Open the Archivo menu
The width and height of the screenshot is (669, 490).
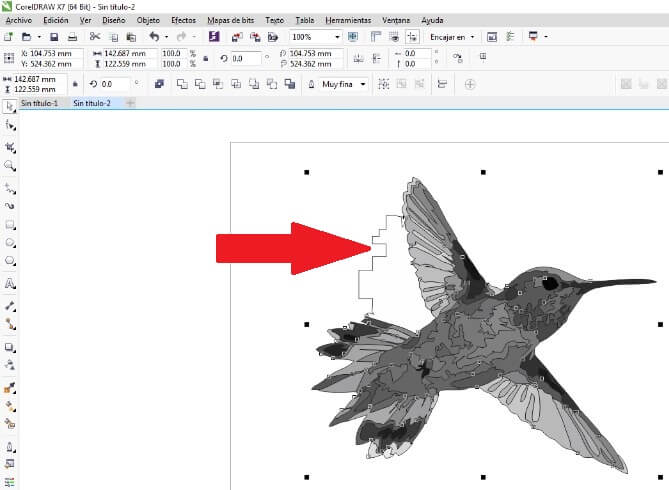click(19, 20)
